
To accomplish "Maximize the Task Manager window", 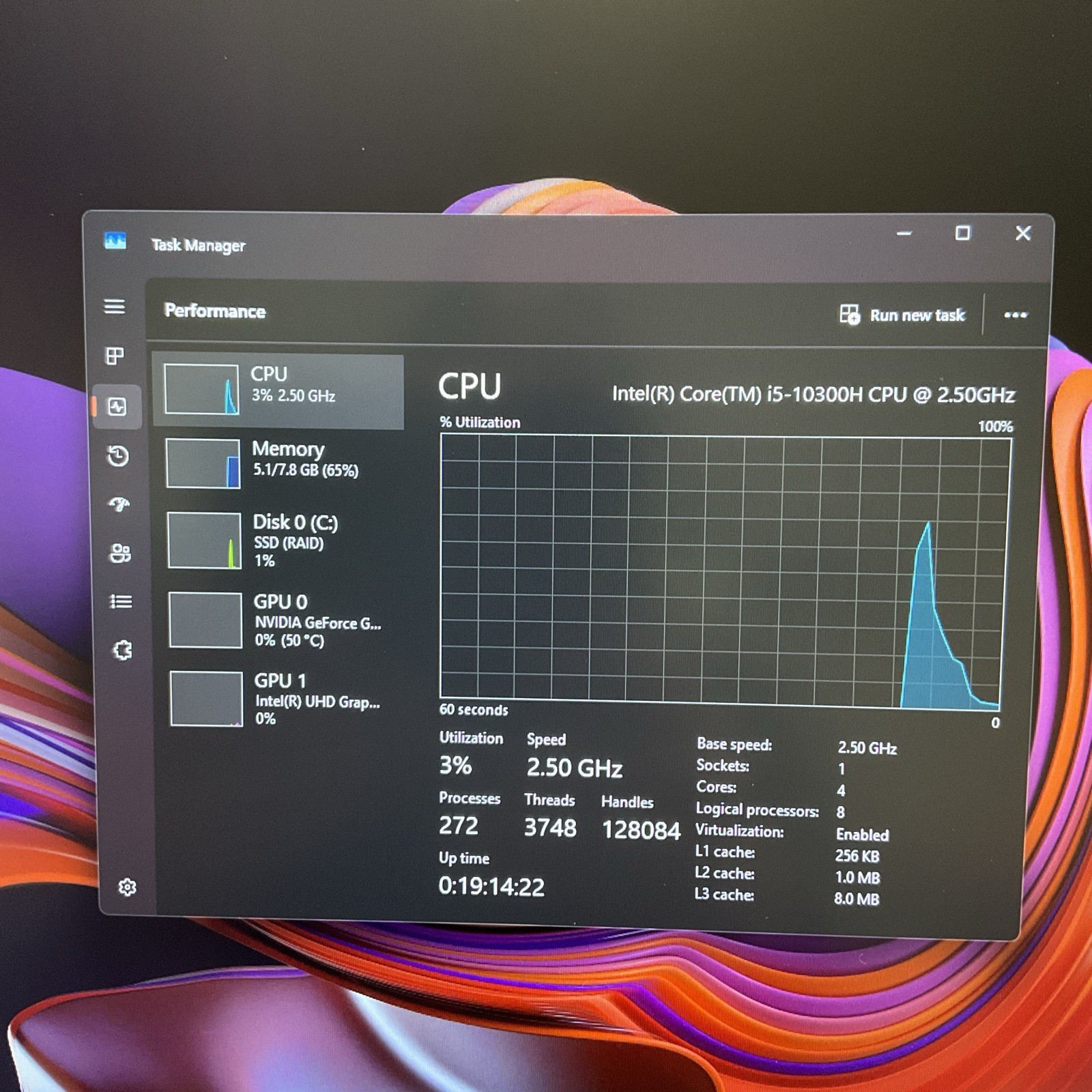I will 963,233.
